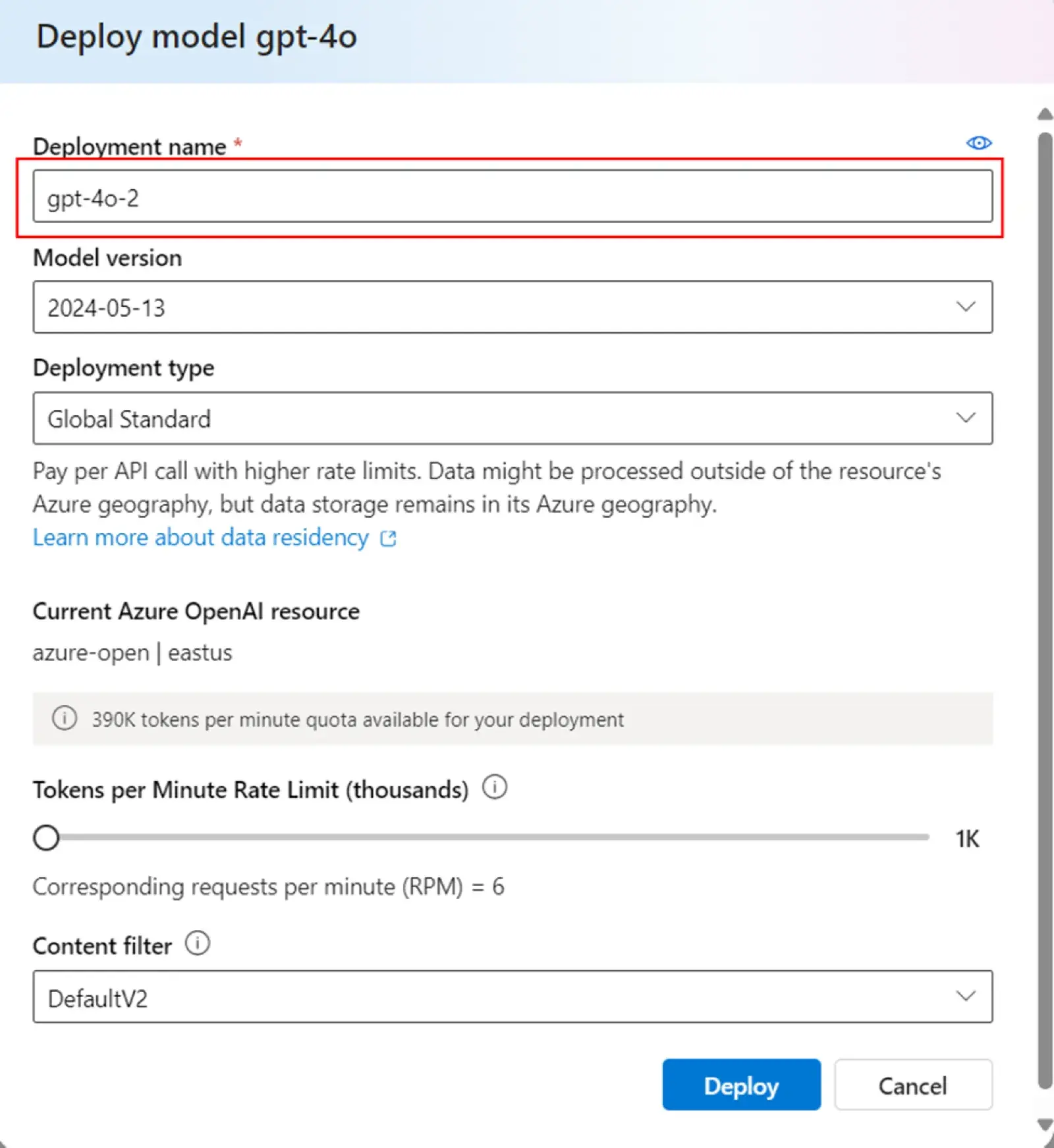Click 'Corresponding requests per minute (RPM) = 6' text

269,887
